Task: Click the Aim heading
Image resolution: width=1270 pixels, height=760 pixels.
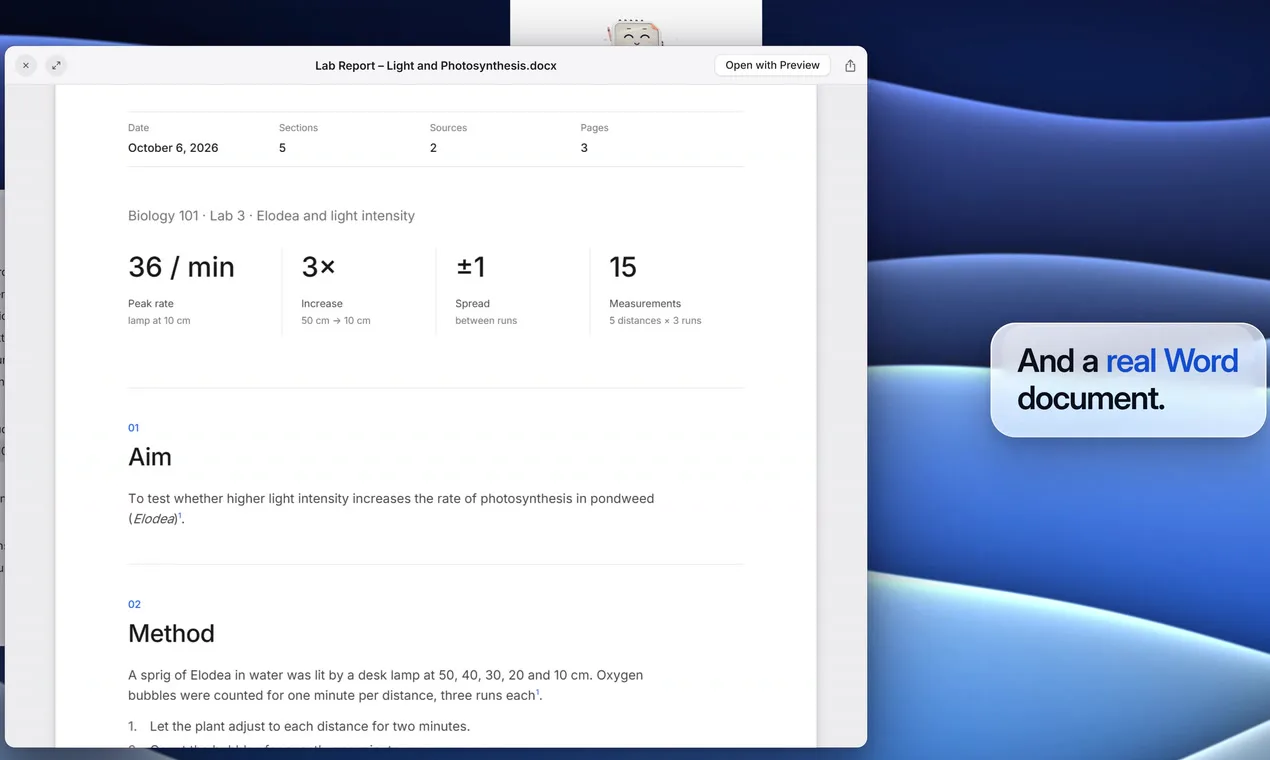Action: tap(150, 457)
